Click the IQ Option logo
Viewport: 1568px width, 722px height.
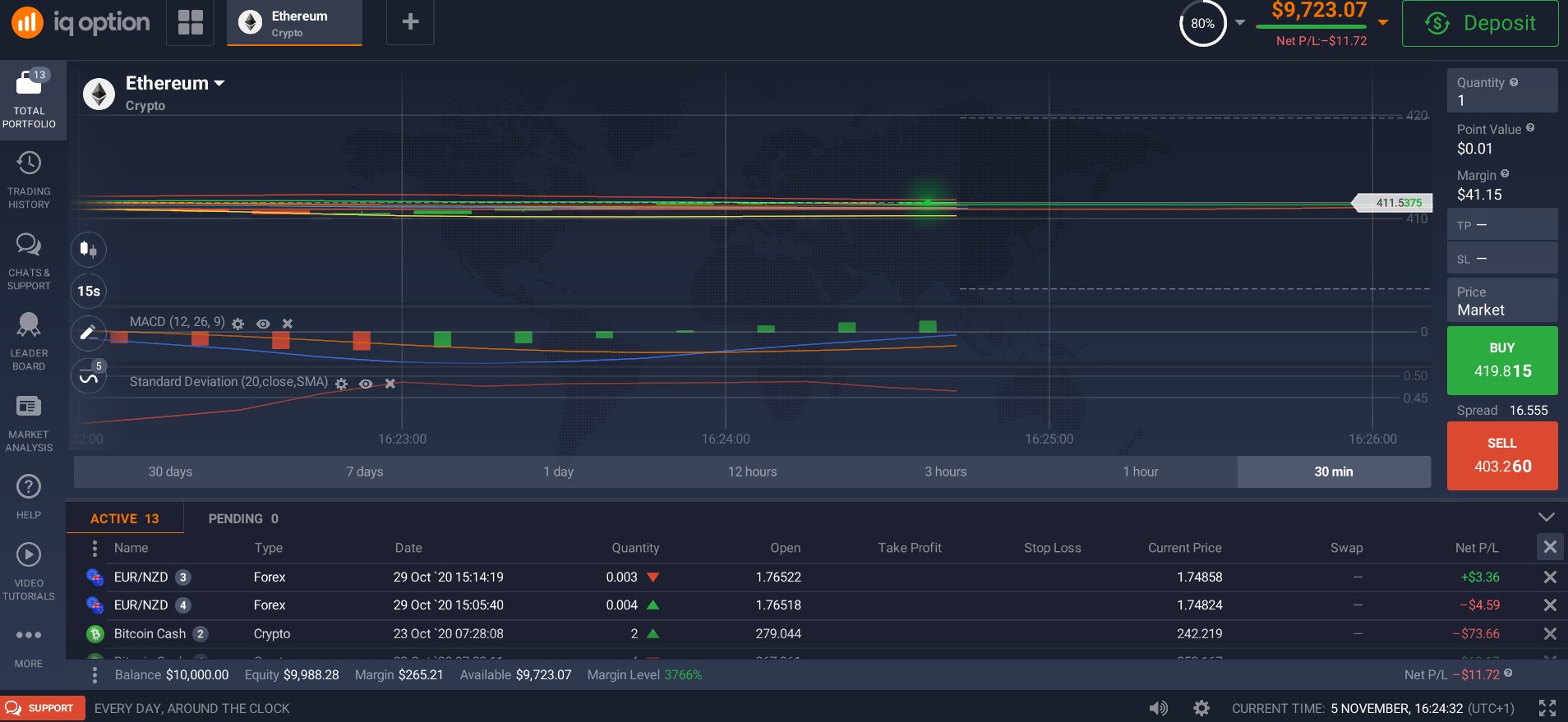click(81, 22)
